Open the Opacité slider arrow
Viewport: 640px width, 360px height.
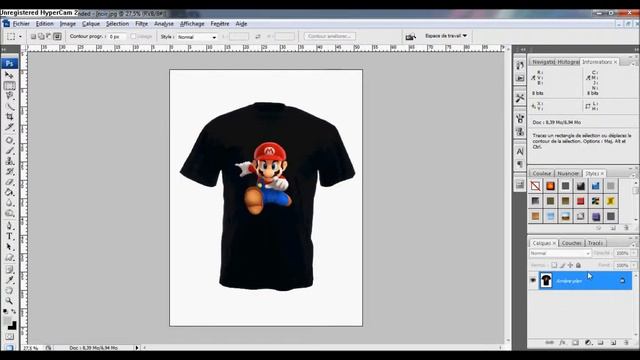tap(633, 253)
